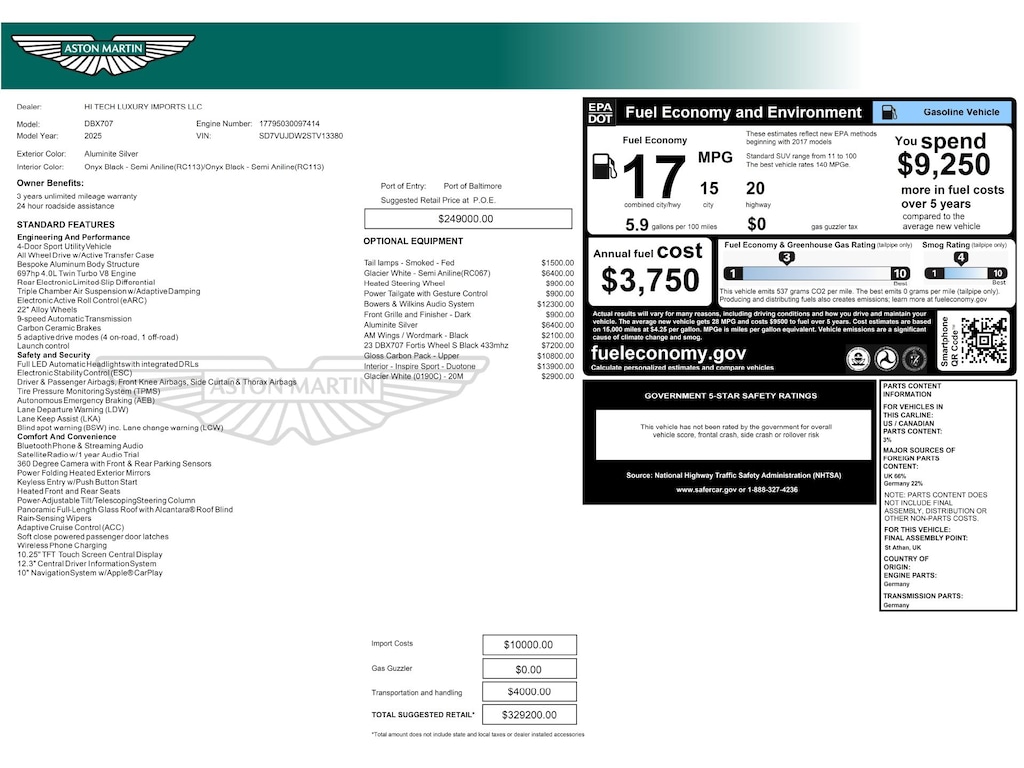This screenshot has width=1024, height=768.
Task: Click the gas pump icon in Gasoline Vehicle box
Action: (x=890, y=113)
